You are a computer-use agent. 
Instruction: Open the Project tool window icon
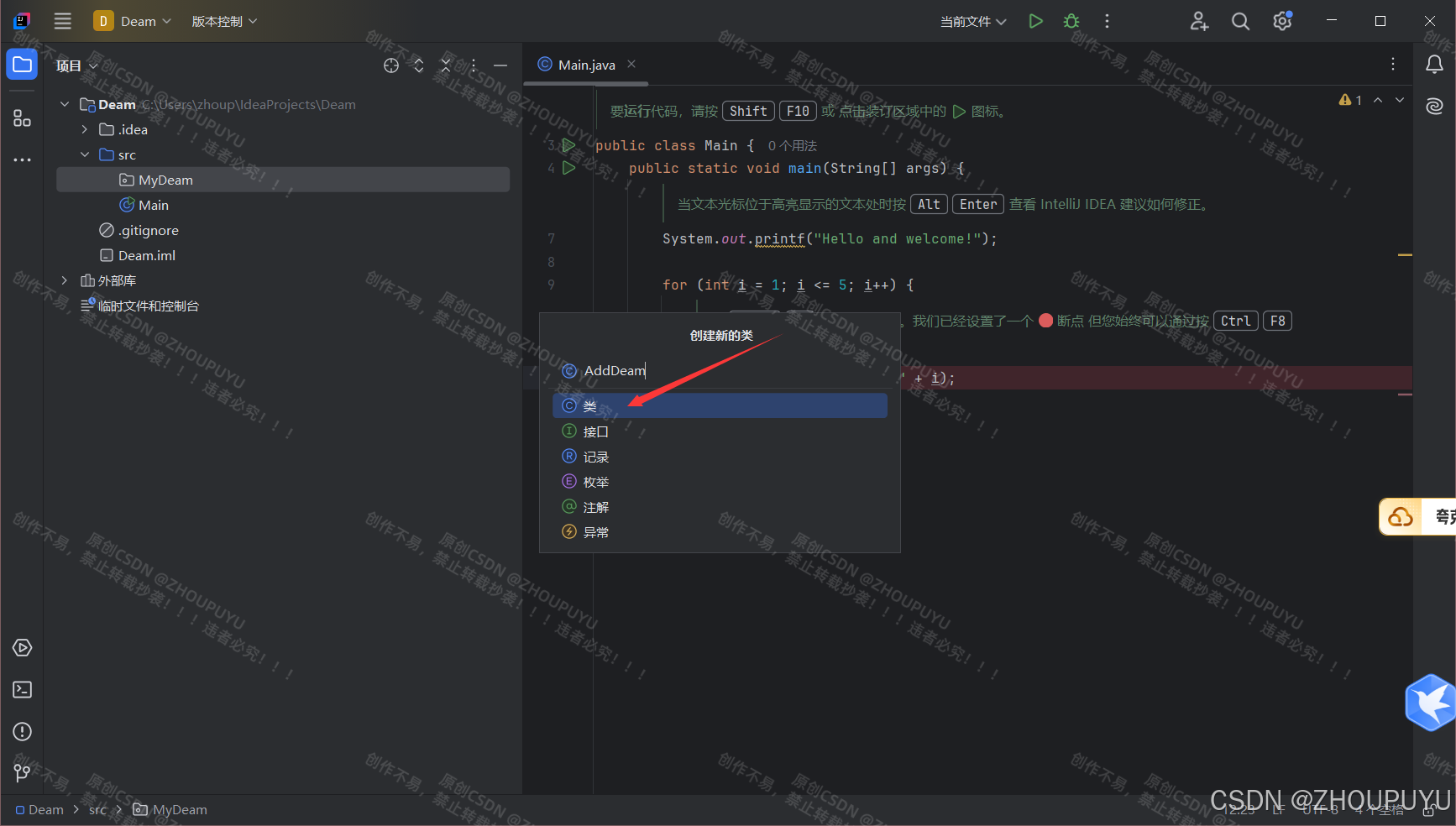pyautogui.click(x=22, y=65)
